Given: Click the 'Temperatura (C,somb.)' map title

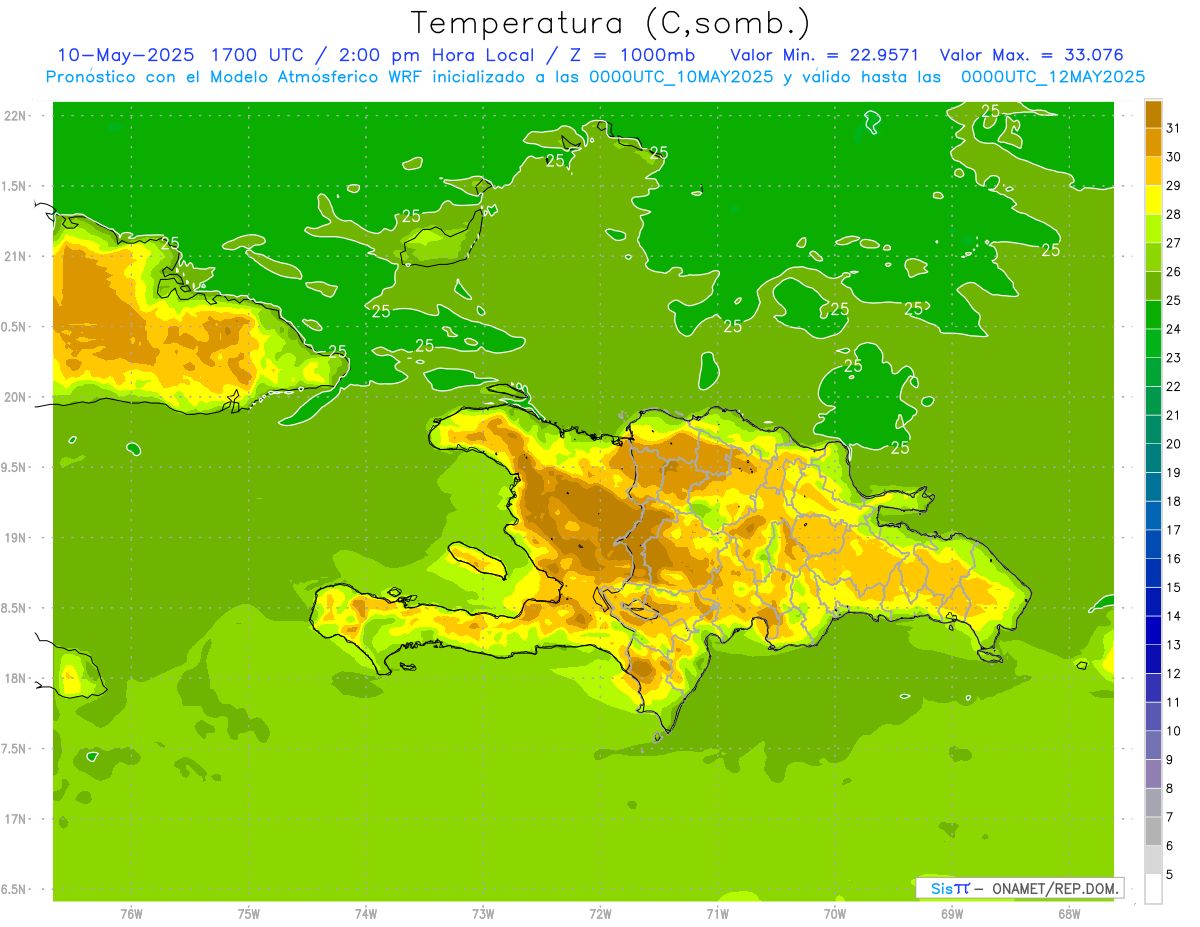Looking at the screenshot, I should point(611,22).
